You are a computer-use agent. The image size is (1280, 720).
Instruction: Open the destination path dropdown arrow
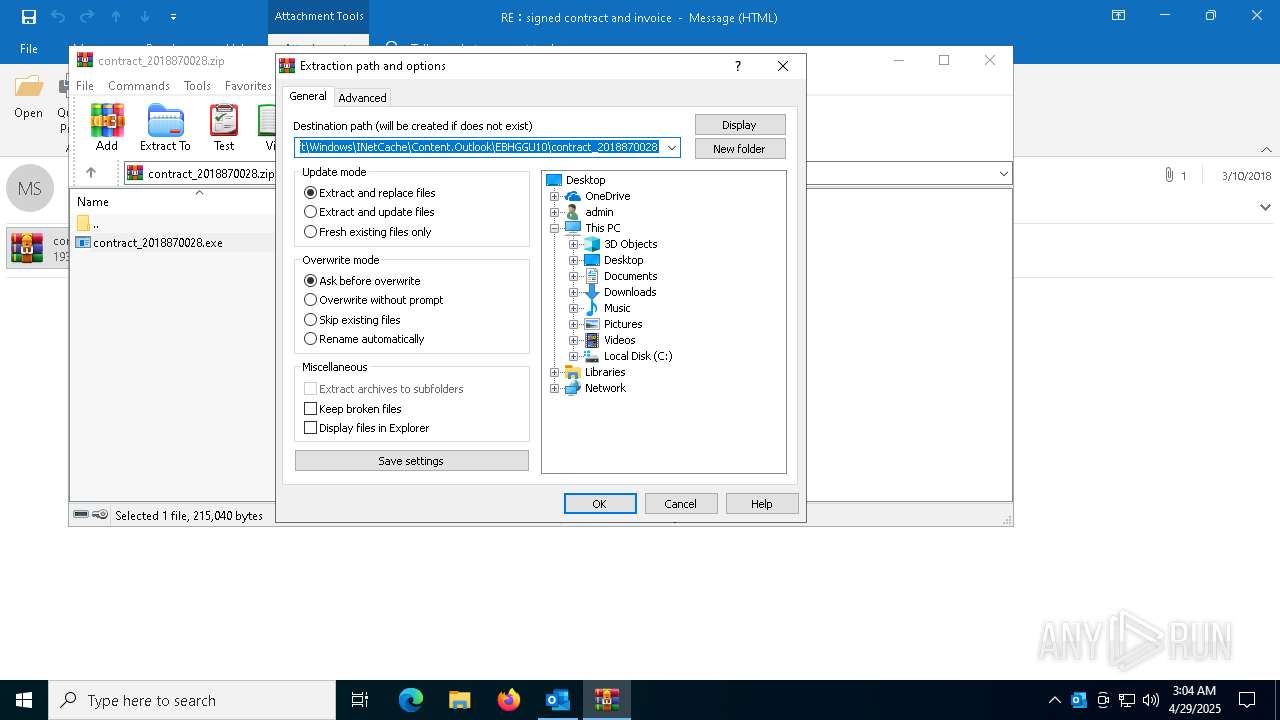672,148
